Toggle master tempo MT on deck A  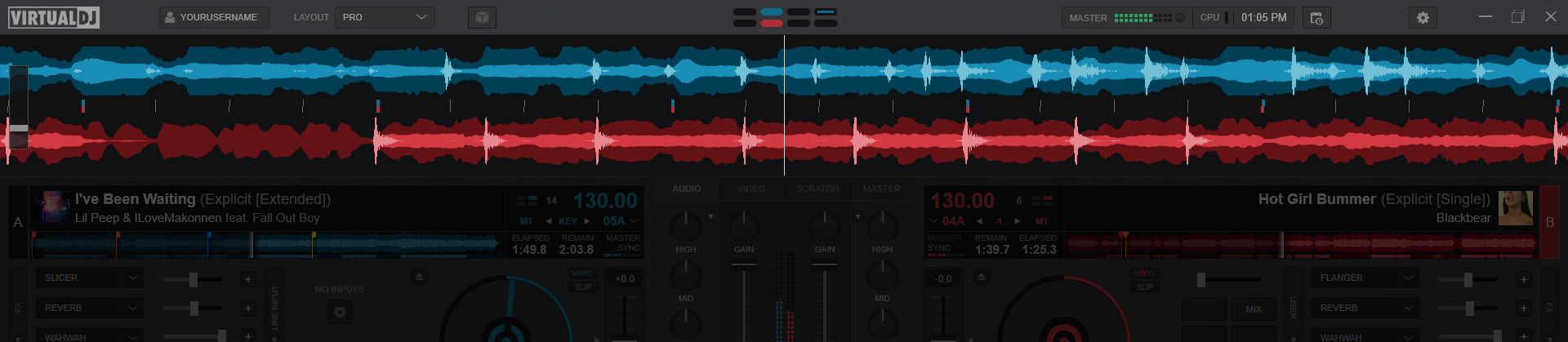[527, 221]
